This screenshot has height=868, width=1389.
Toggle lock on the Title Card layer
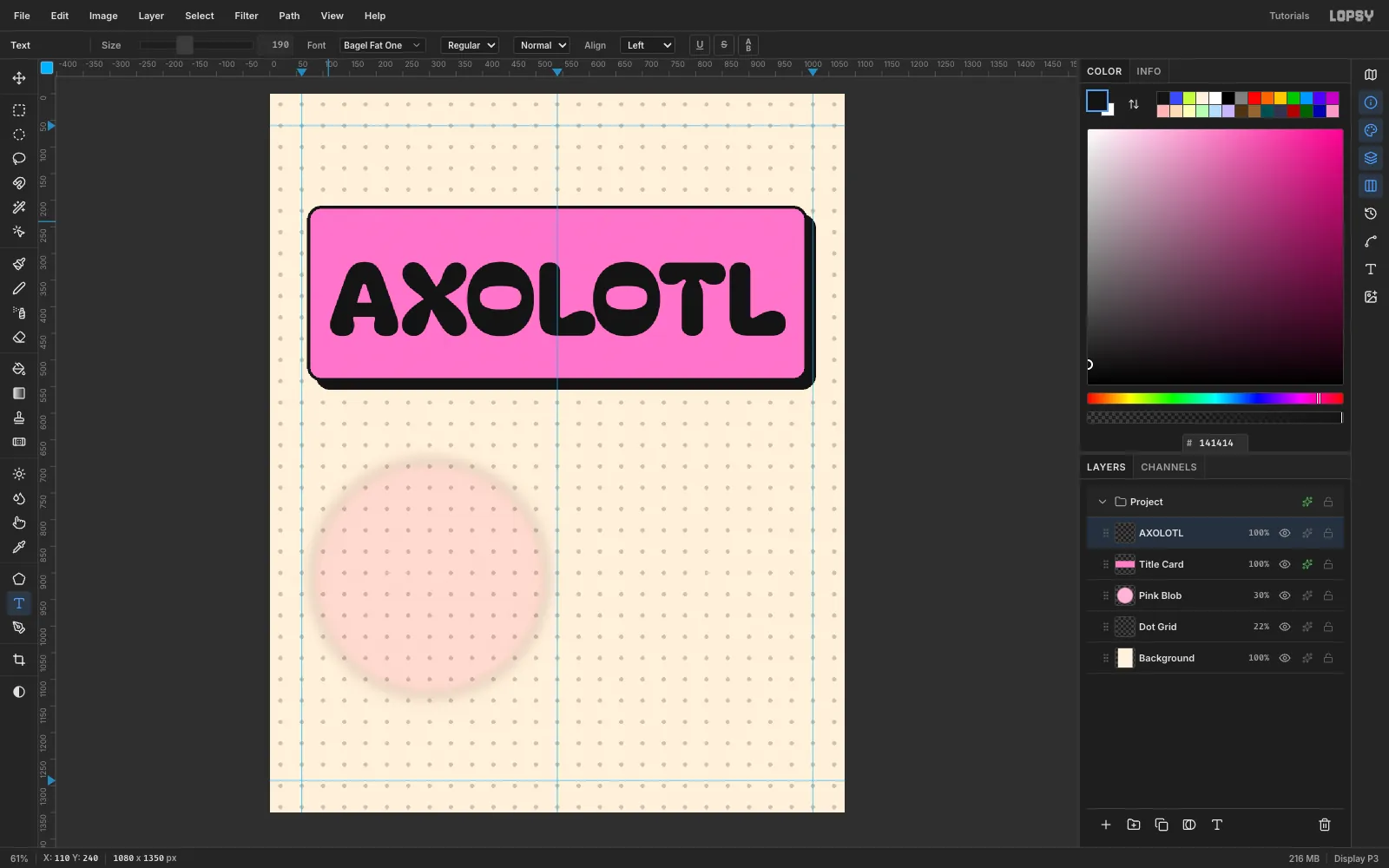pos(1328,564)
